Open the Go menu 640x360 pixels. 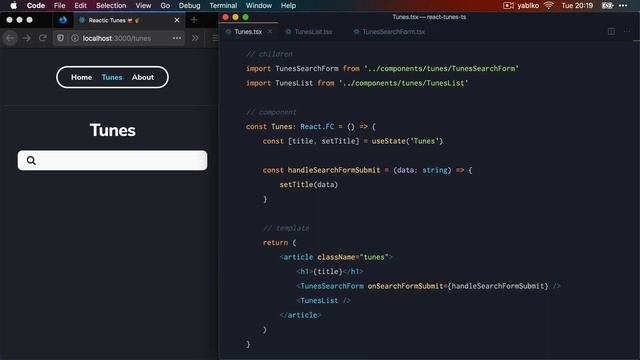pos(165,5)
